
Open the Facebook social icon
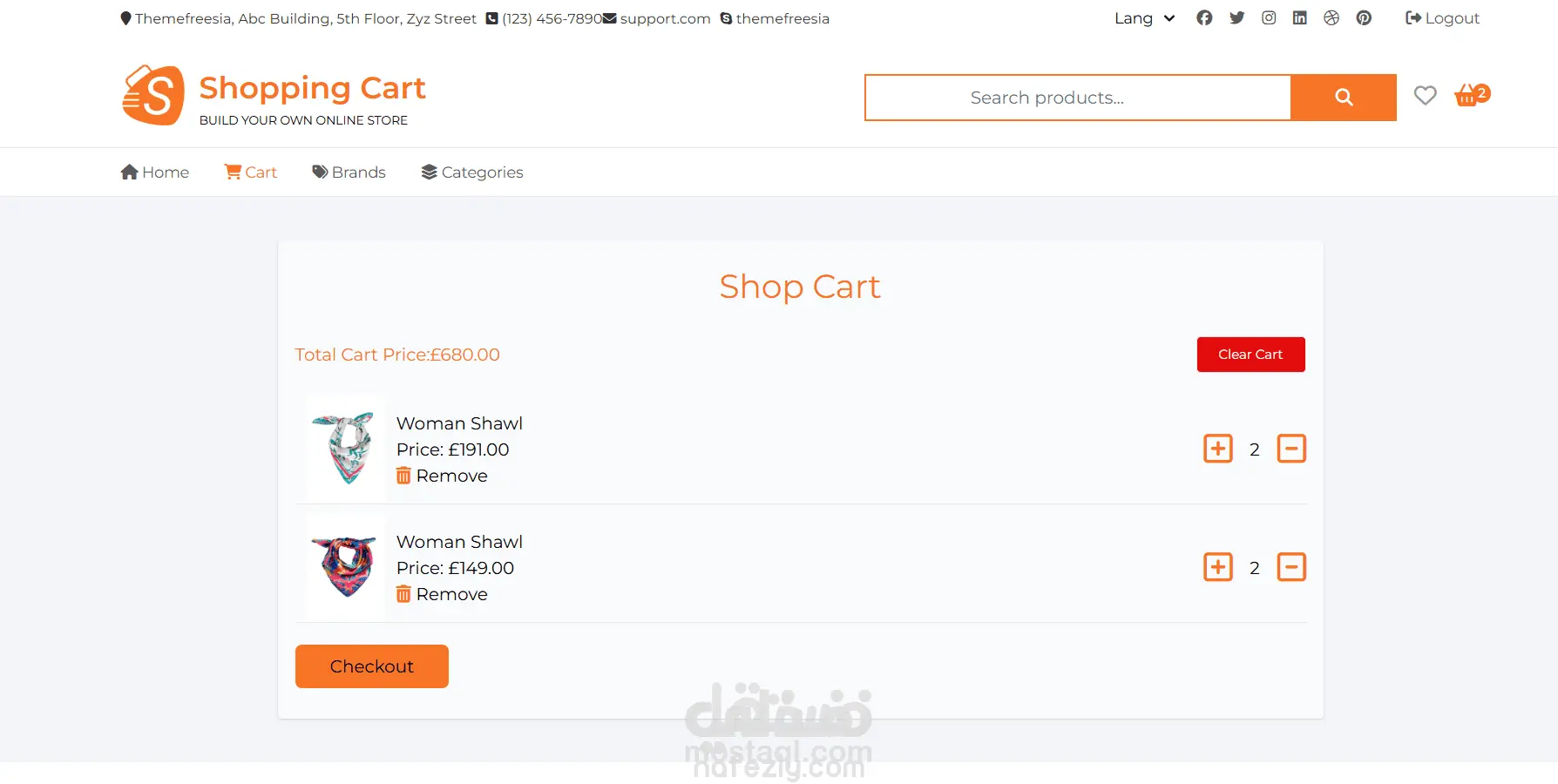point(1204,18)
